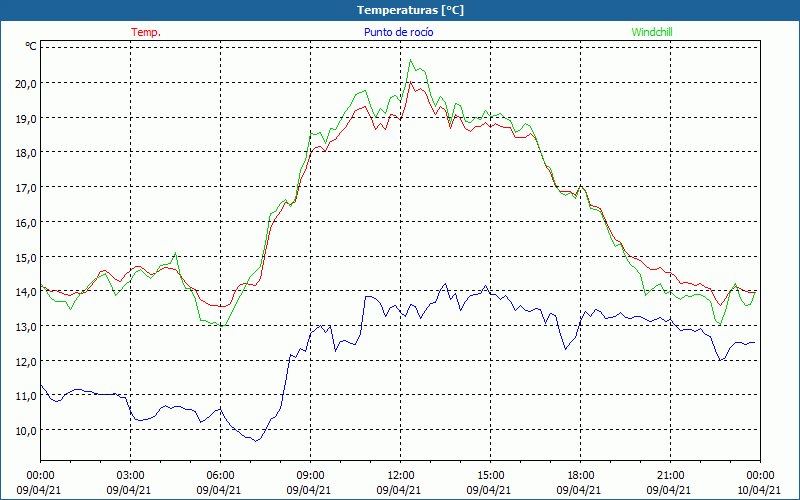The height and width of the screenshot is (500, 800).
Task: Click the 09:00 time axis label
Action: click(x=310, y=476)
